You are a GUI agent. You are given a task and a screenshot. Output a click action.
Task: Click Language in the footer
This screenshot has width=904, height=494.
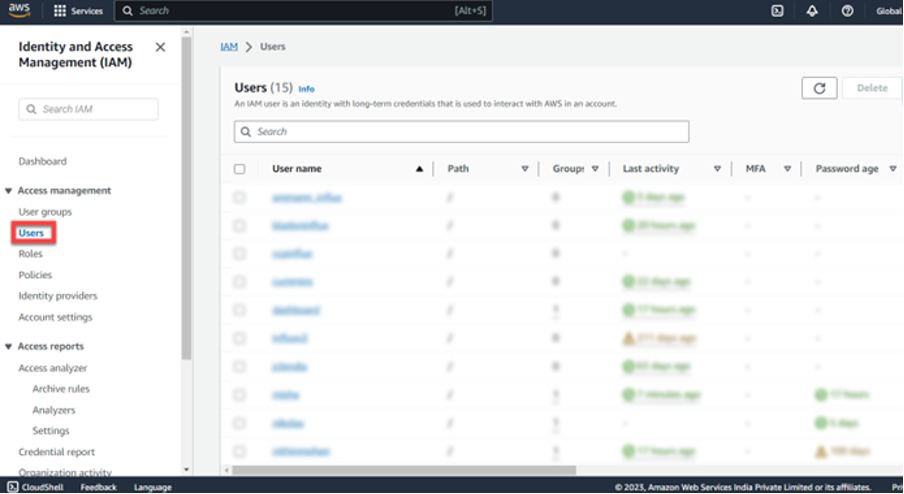tap(153, 487)
